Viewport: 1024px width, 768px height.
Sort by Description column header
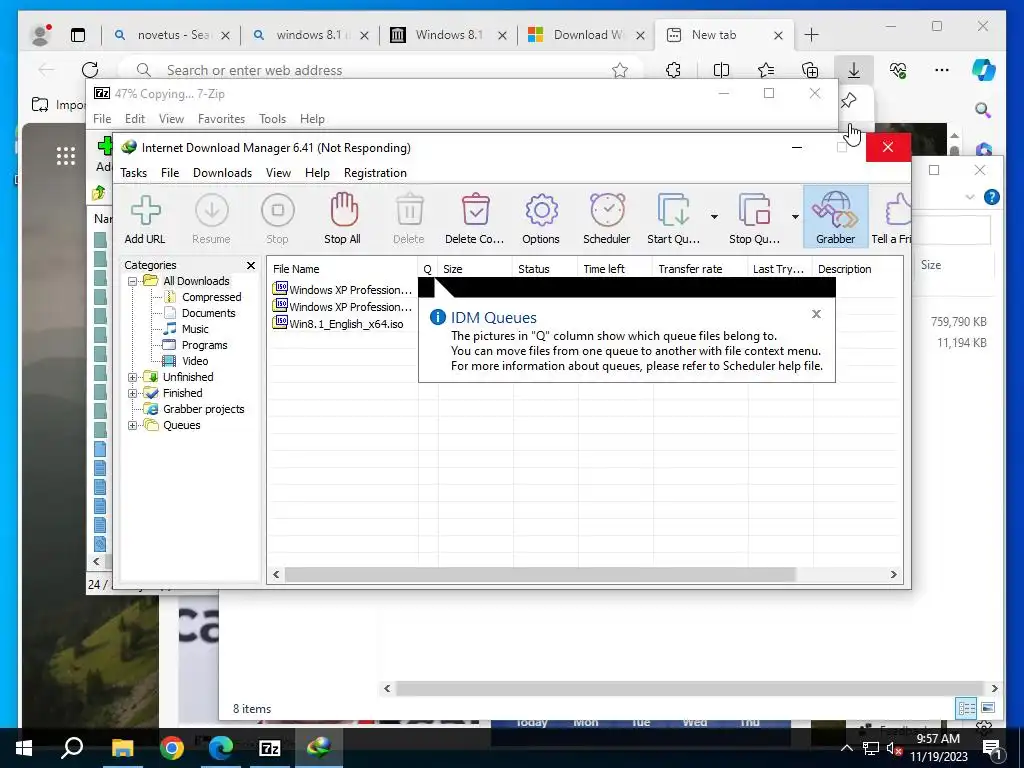(x=857, y=269)
